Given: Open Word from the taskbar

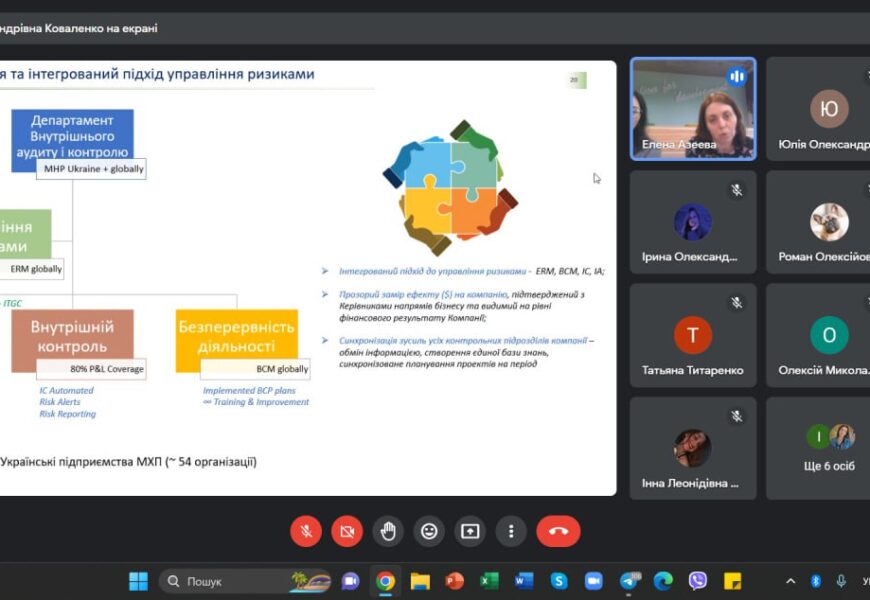Looking at the screenshot, I should coord(524,581).
